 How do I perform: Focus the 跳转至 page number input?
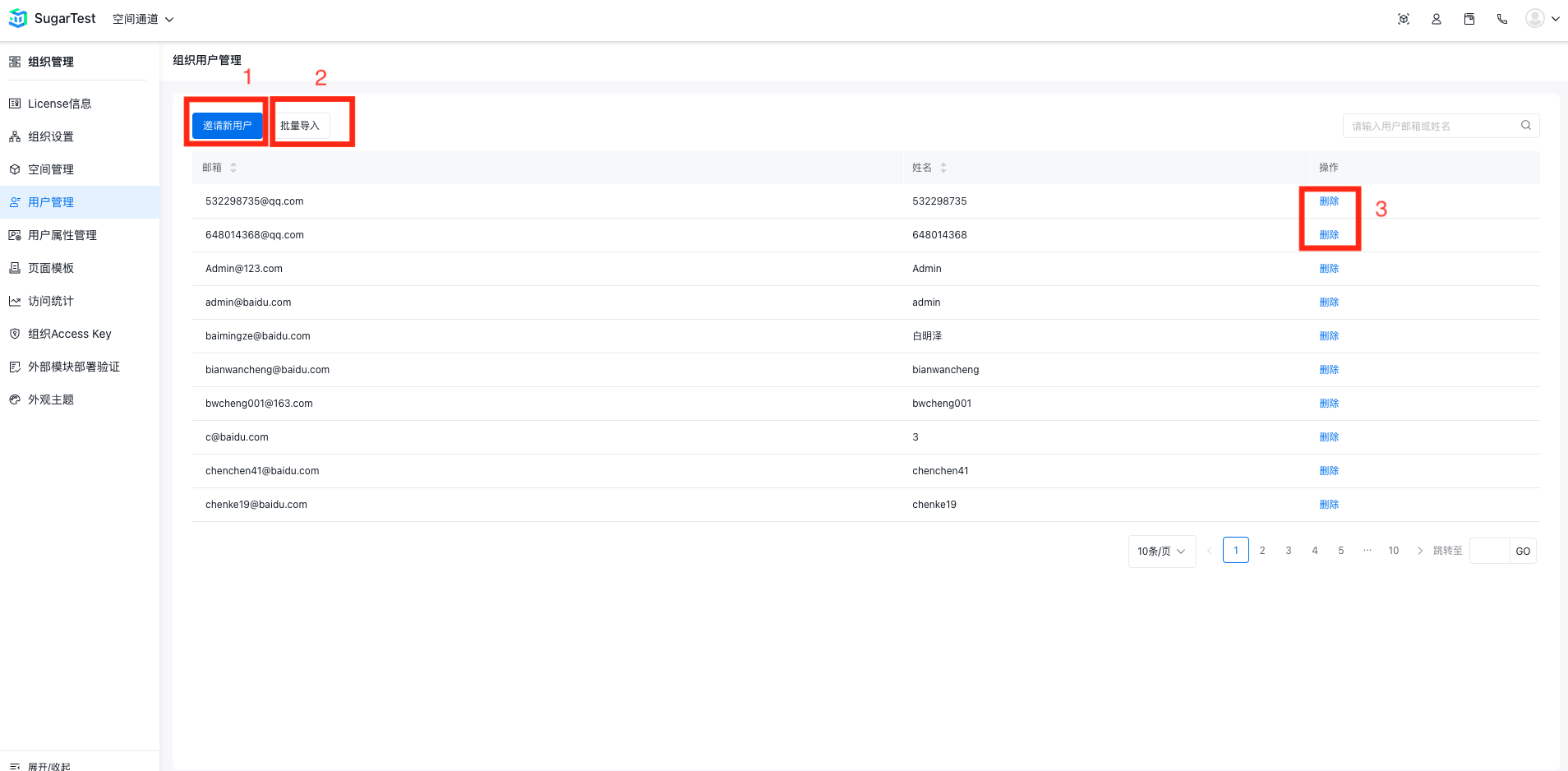coord(1489,551)
